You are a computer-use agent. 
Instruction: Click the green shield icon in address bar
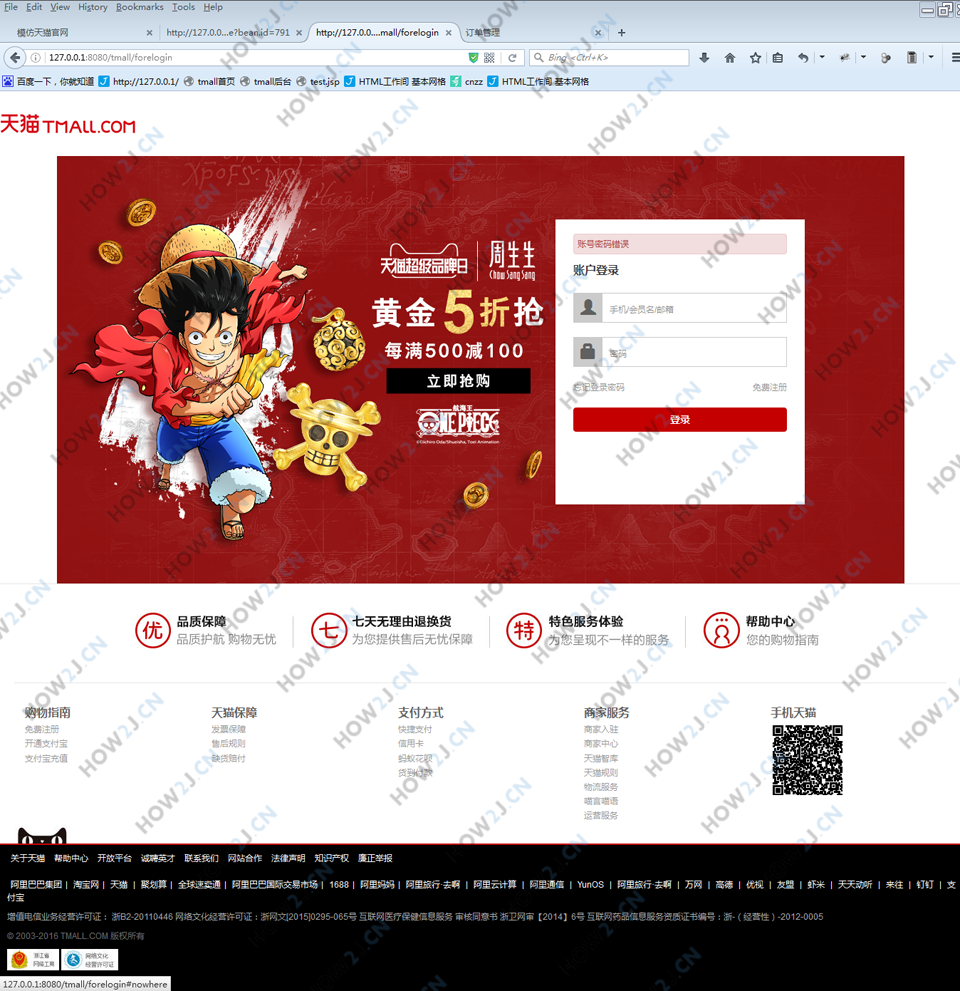pos(473,58)
